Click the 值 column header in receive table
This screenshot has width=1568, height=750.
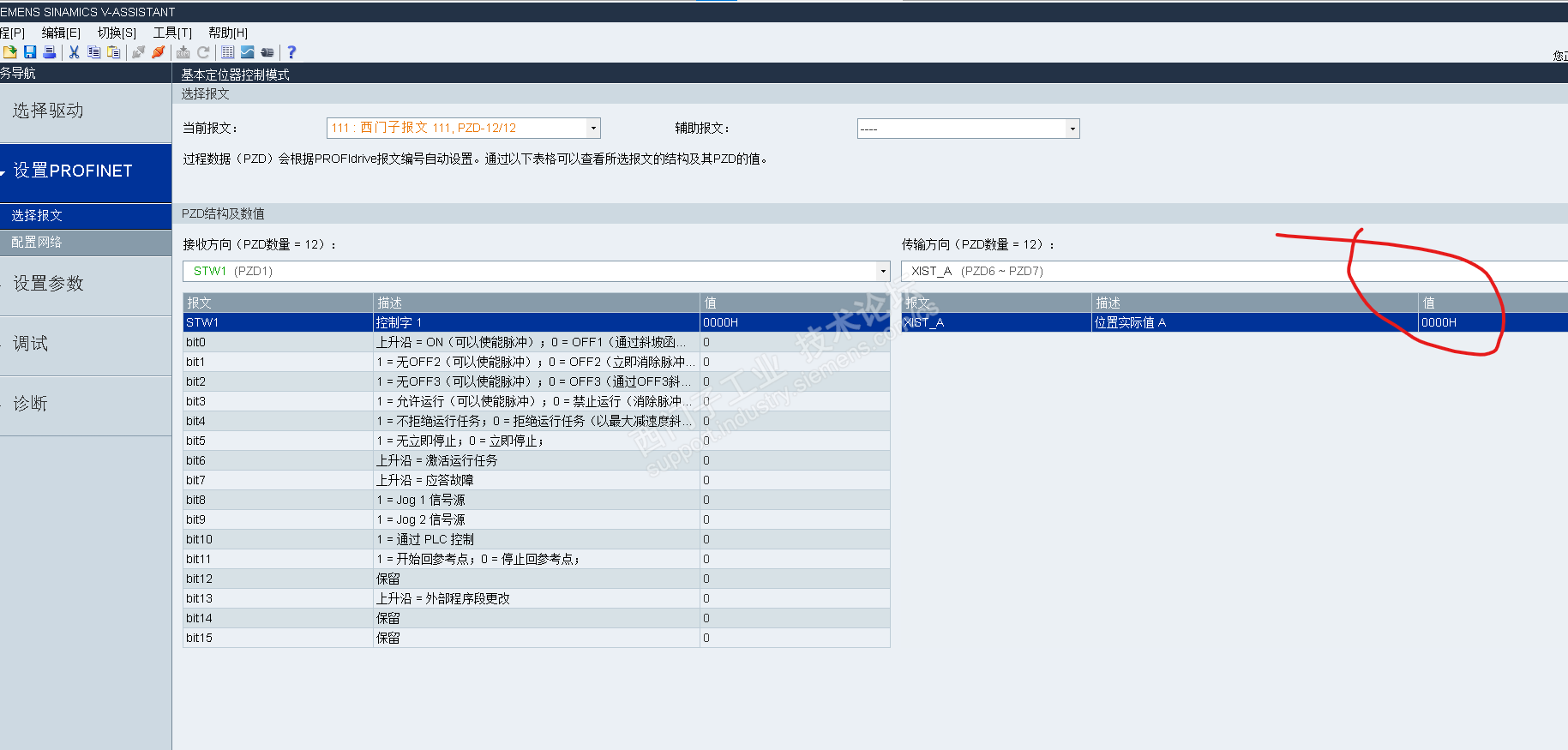796,303
